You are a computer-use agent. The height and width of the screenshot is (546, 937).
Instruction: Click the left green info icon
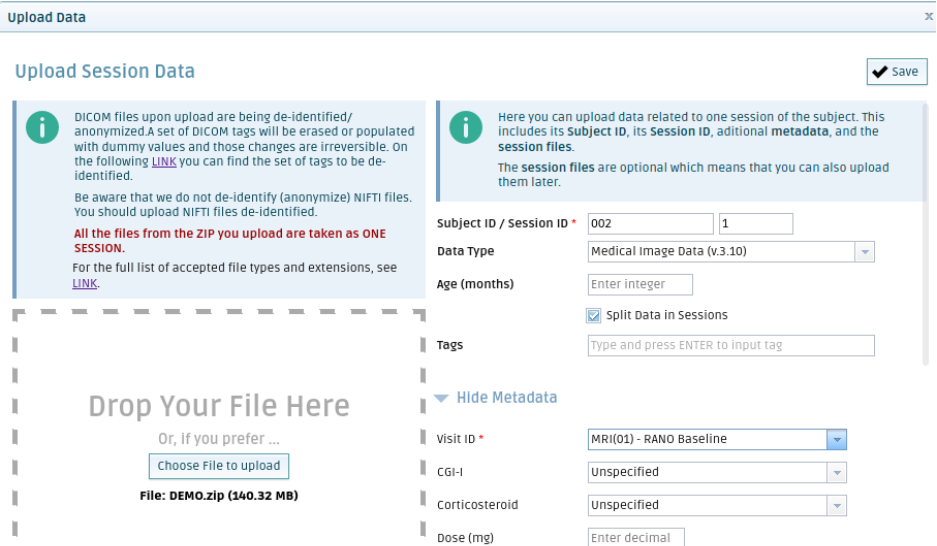tap(42, 128)
